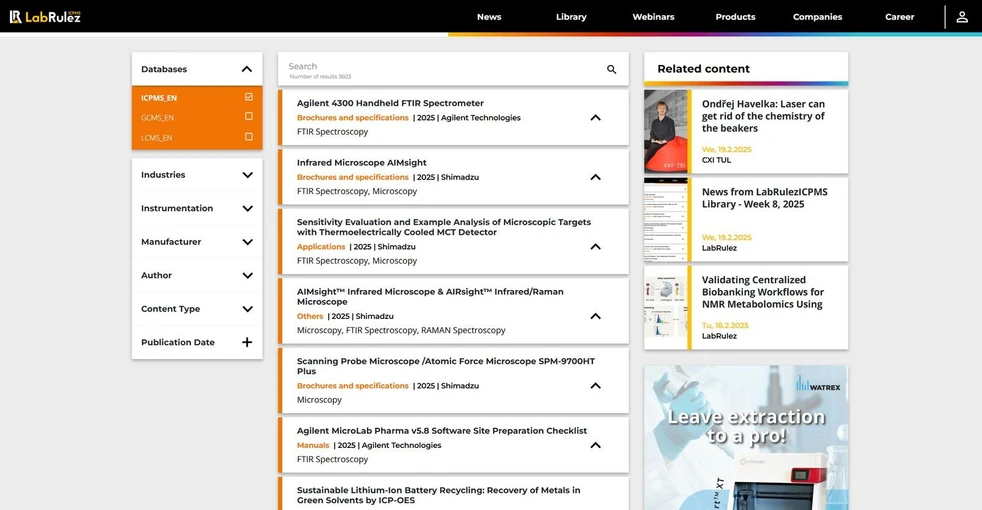Open the Sensitivity Evaluation and Example Analysis article
Viewport: 982px width, 510px height.
[x=443, y=227]
